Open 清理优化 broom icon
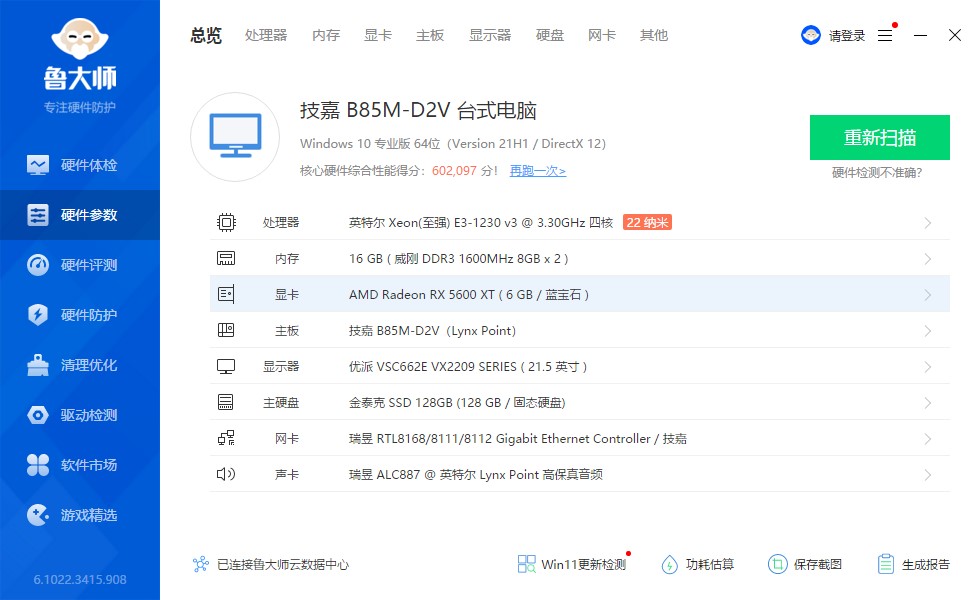This screenshot has width=980, height=600. coord(38,365)
